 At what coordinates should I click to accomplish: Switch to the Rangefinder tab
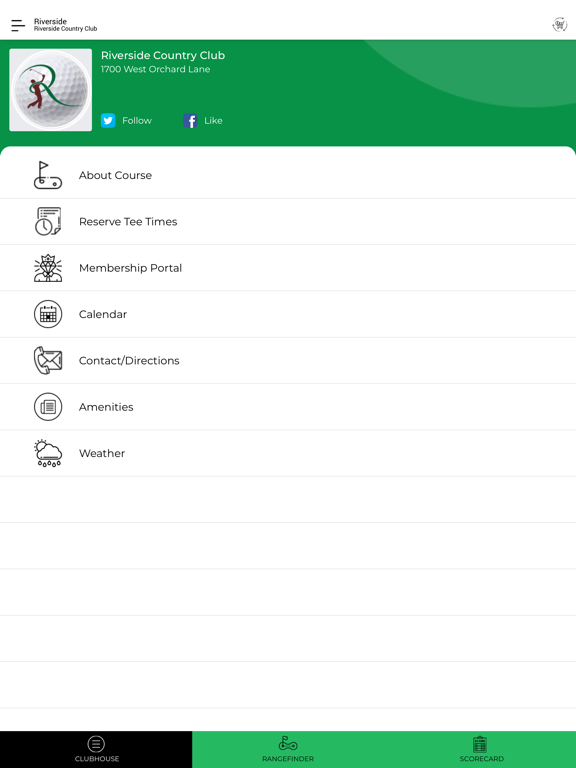coord(288,749)
